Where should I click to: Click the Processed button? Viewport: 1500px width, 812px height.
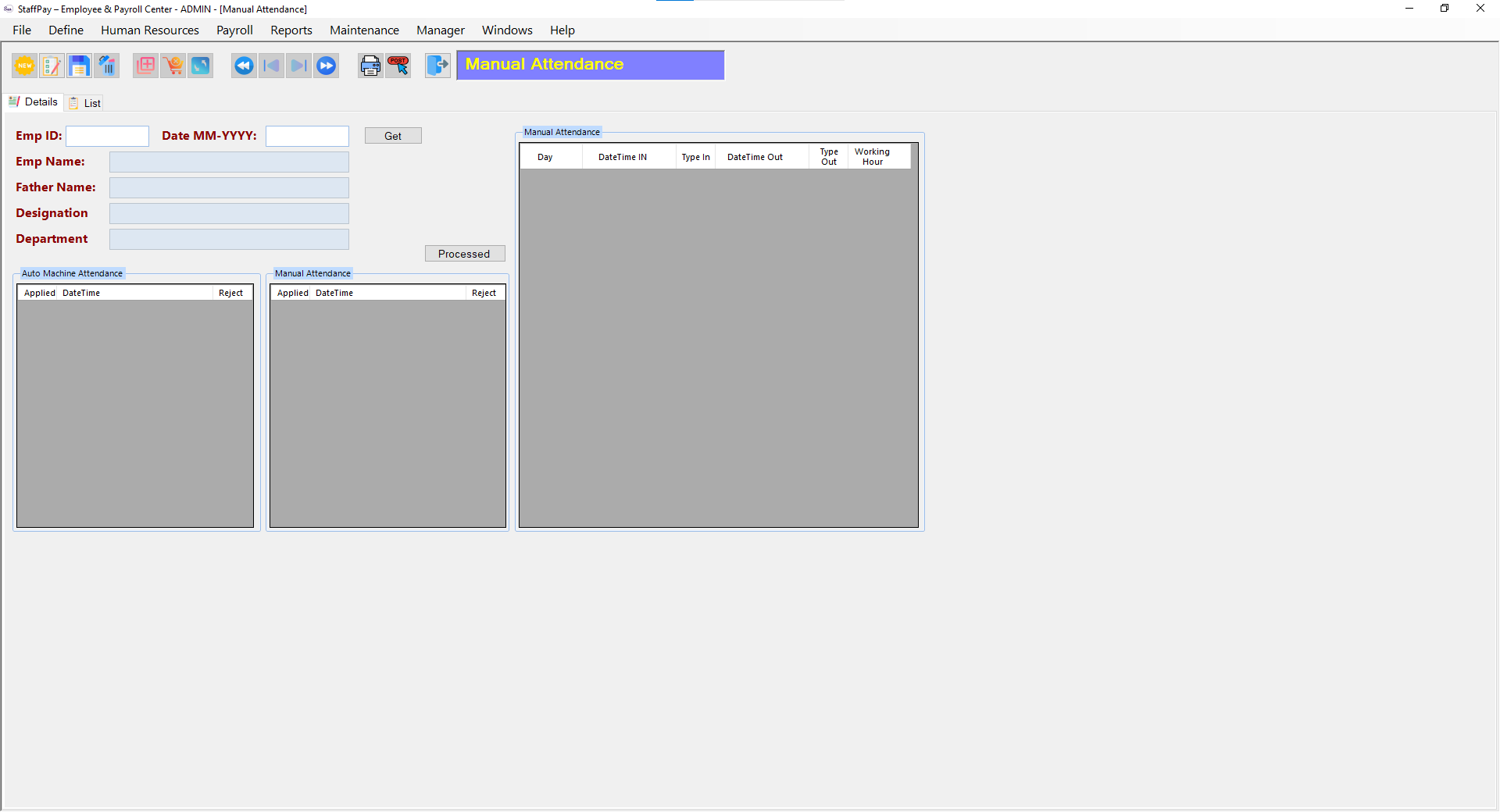(x=464, y=254)
